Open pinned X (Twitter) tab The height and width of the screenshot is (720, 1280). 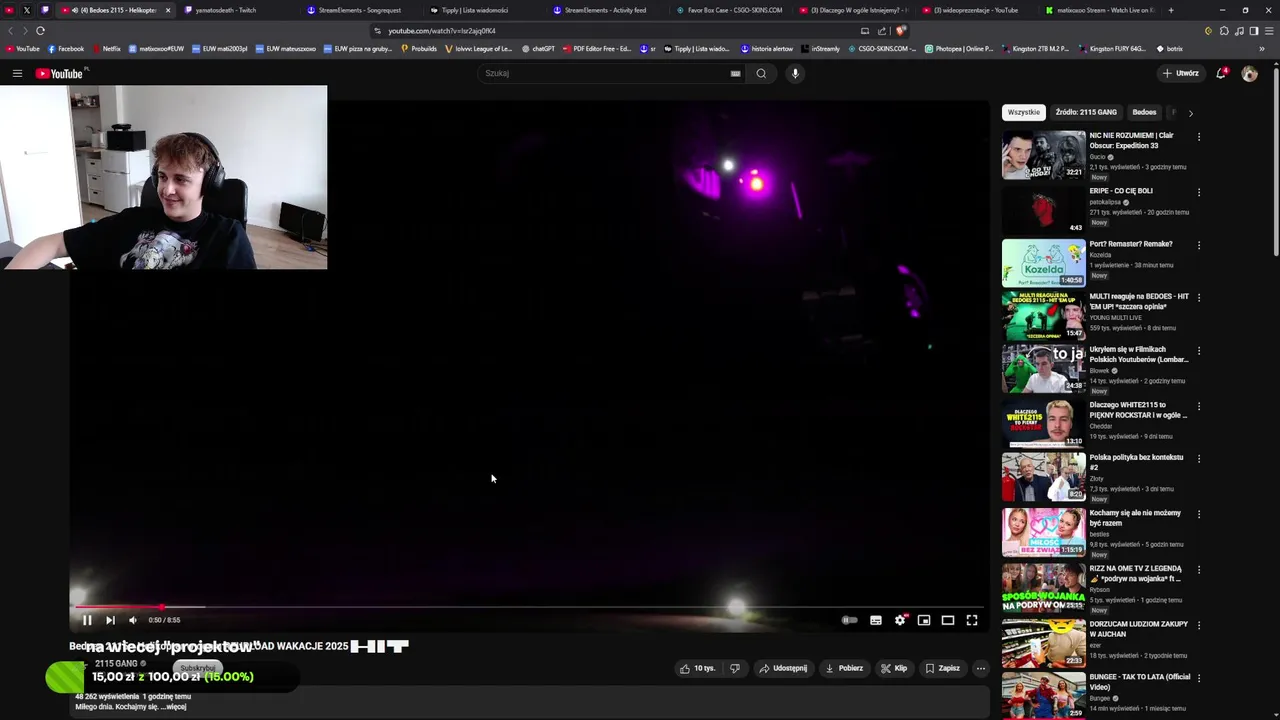pyautogui.click(x=27, y=10)
